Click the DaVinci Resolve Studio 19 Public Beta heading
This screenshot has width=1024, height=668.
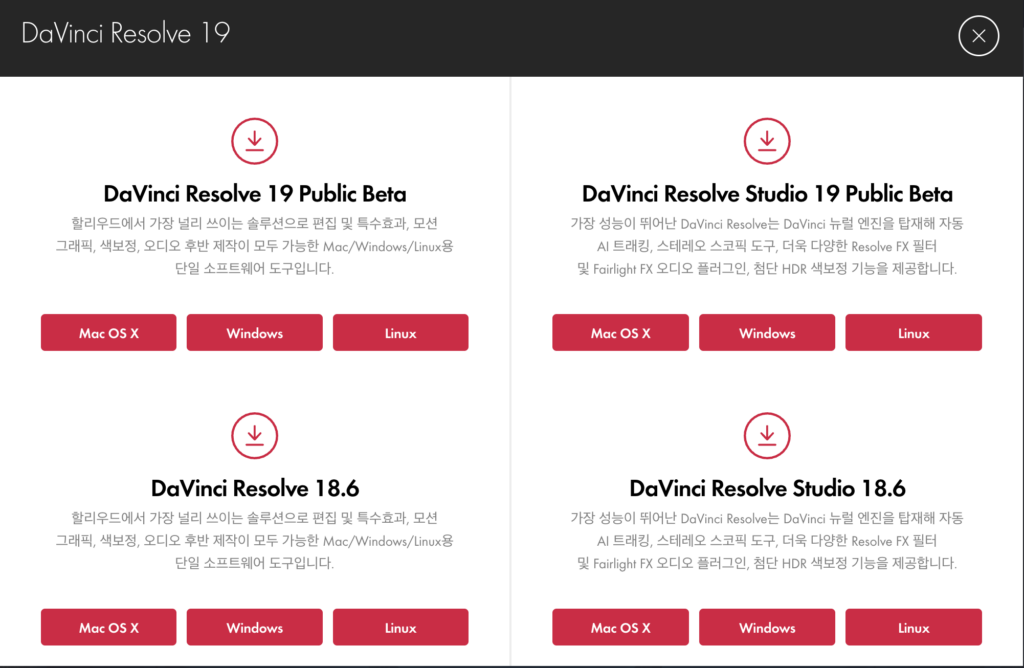[767, 194]
